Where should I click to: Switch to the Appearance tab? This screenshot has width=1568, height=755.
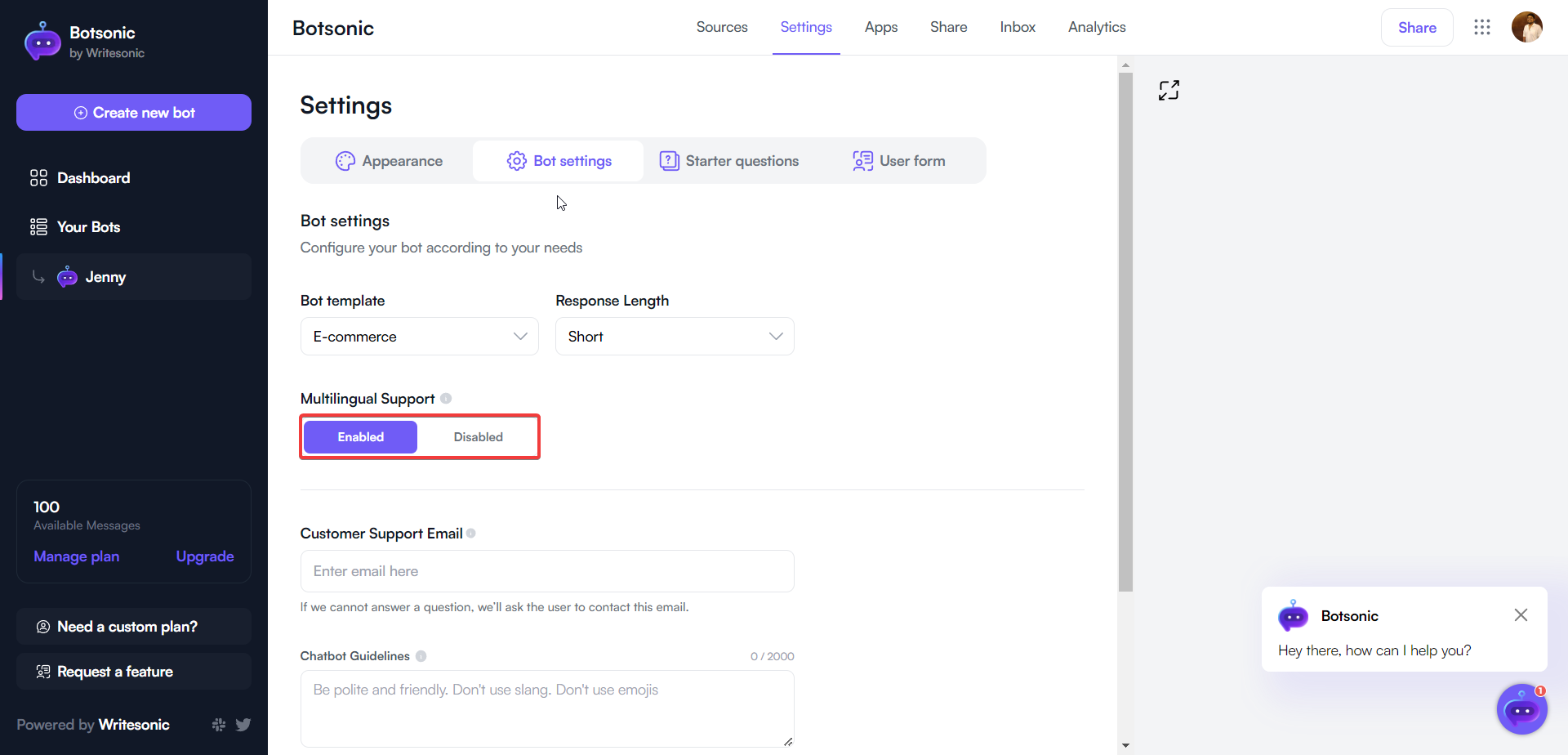(x=390, y=160)
